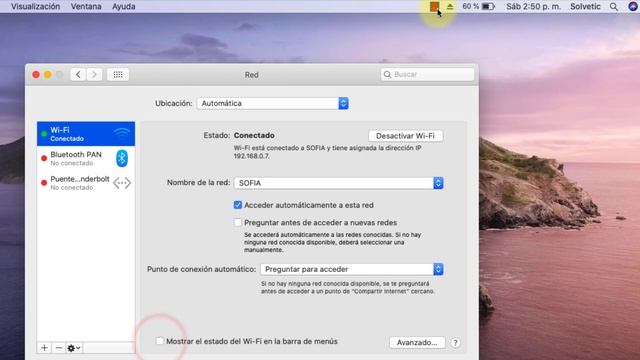This screenshot has height=360, width=640.
Task: Click the Red window title
Action: (251, 75)
